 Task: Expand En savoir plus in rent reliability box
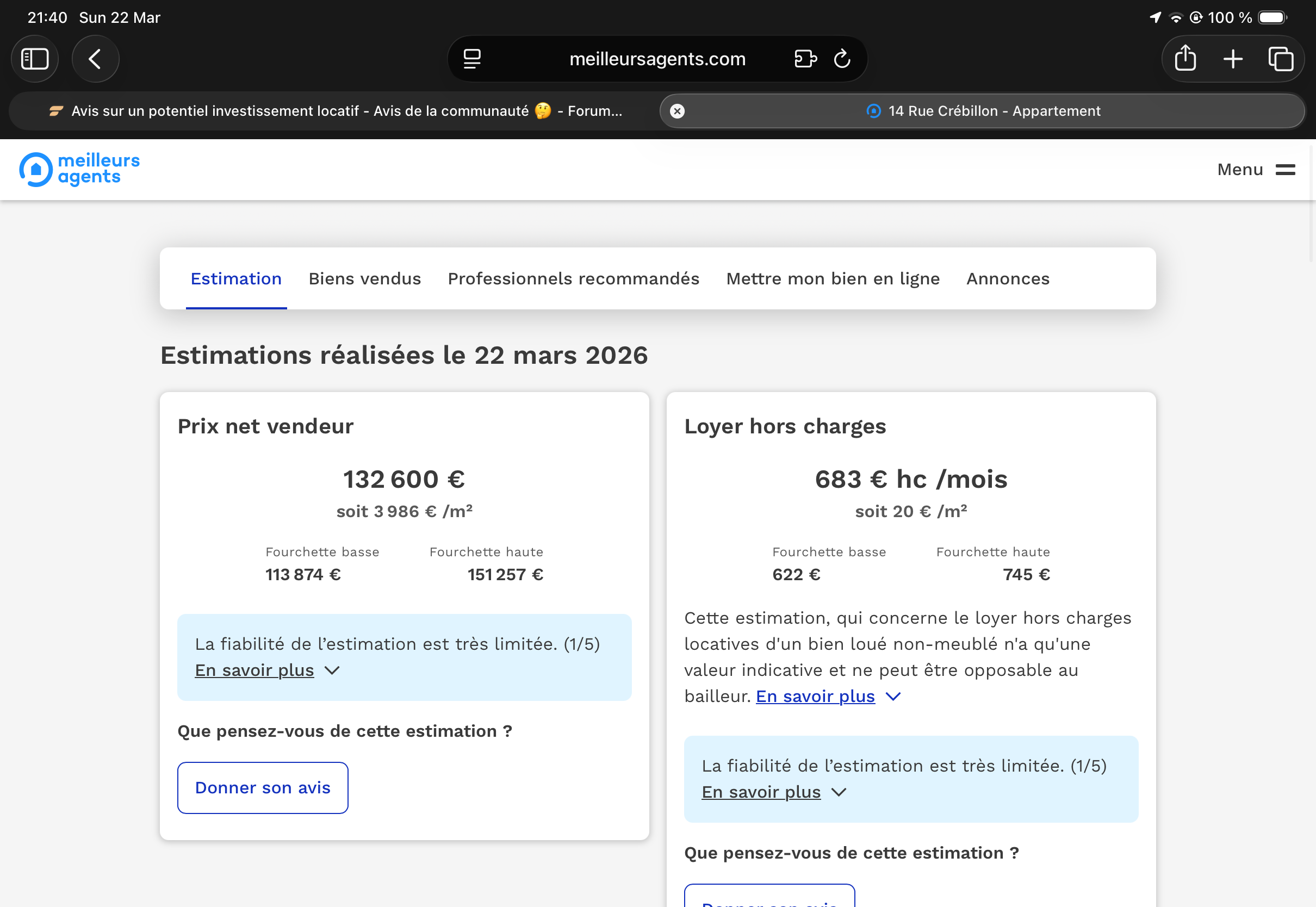(x=761, y=792)
